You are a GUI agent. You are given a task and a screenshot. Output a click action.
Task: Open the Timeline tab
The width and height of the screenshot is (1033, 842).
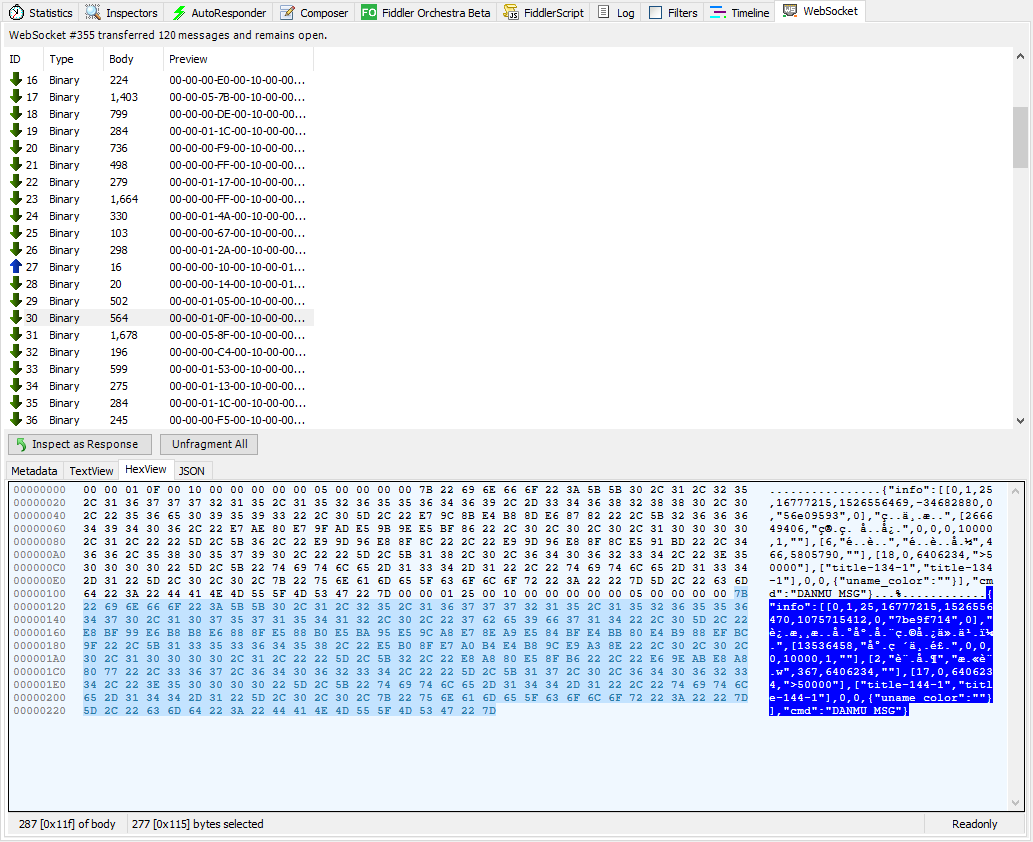(x=739, y=13)
